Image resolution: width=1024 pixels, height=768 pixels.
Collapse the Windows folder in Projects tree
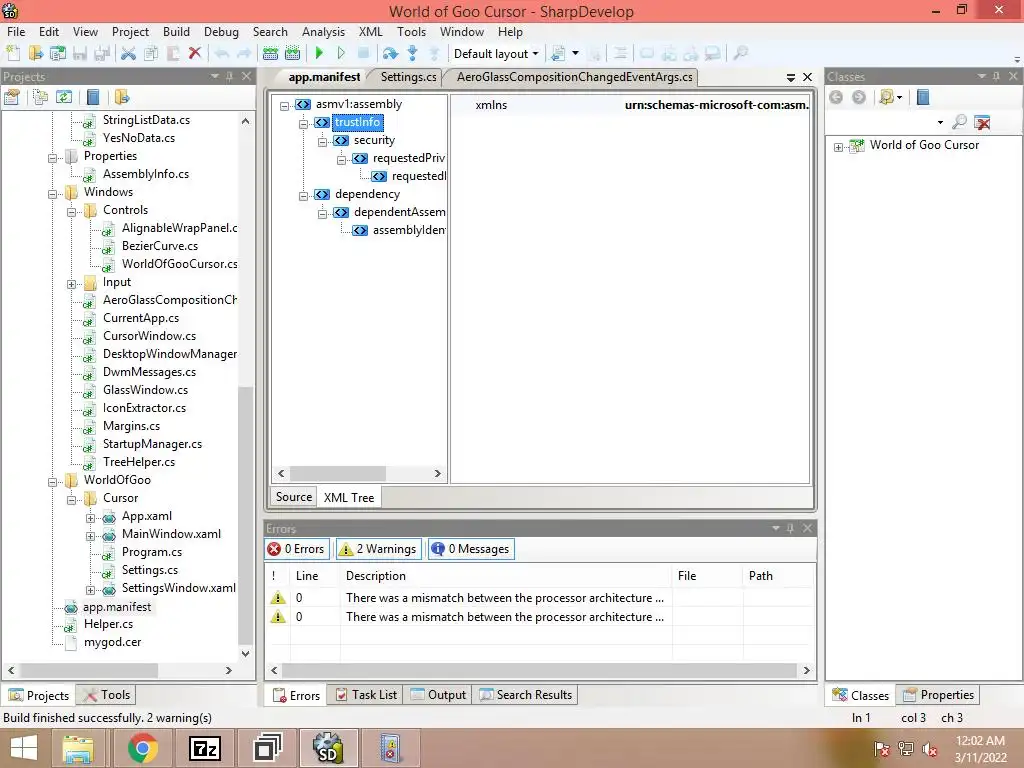[x=52, y=193]
